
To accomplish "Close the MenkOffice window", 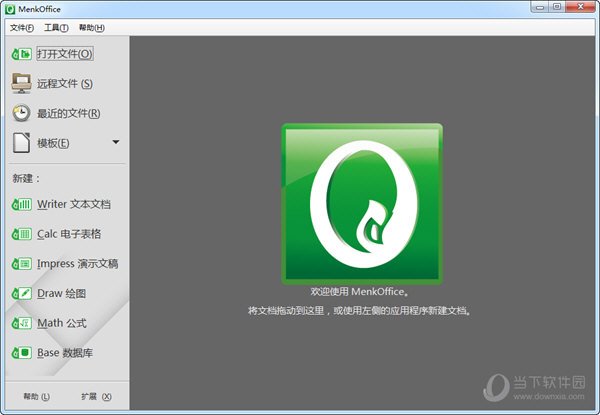I will pyautogui.click(x=580, y=7).
